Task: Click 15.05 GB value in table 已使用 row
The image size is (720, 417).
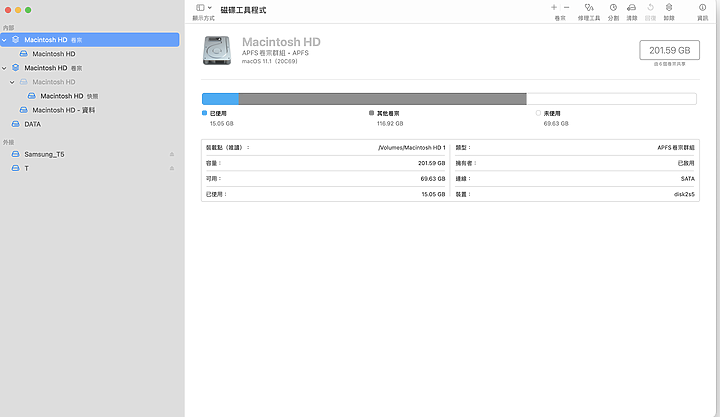Action: [x=433, y=194]
